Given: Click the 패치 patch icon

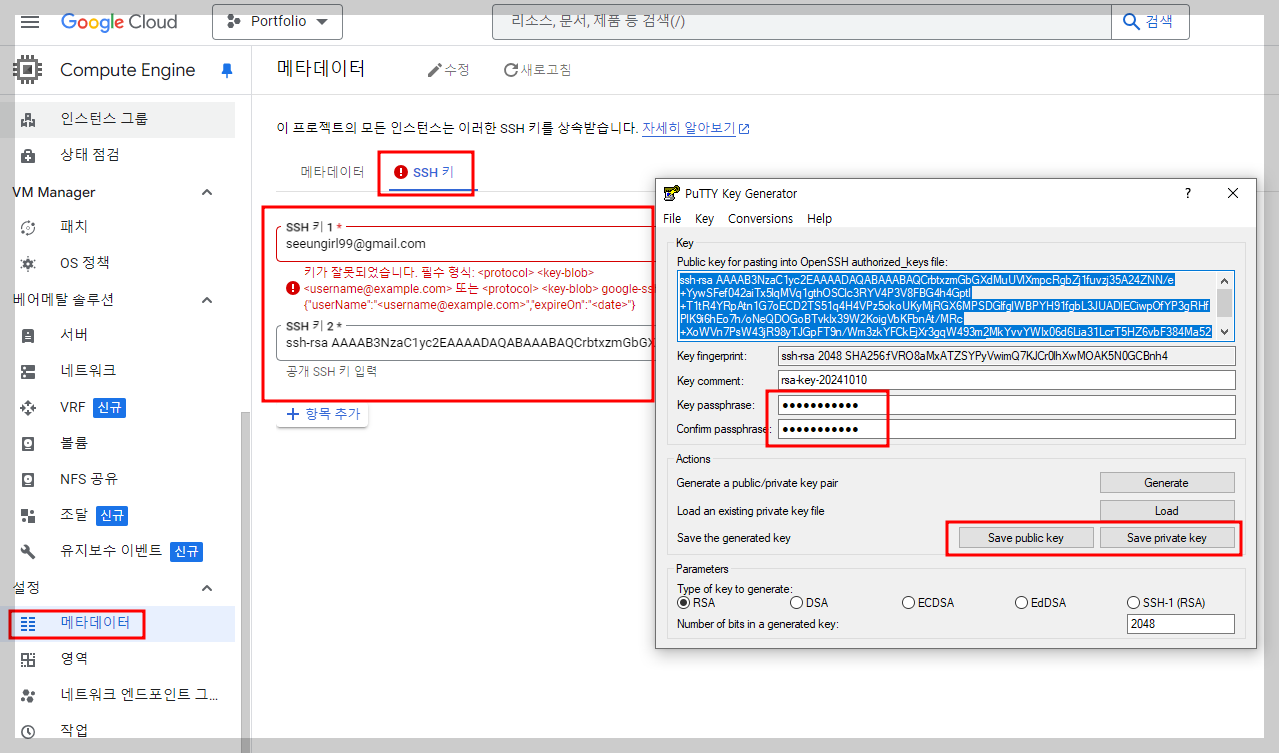Looking at the screenshot, I should click(28, 227).
